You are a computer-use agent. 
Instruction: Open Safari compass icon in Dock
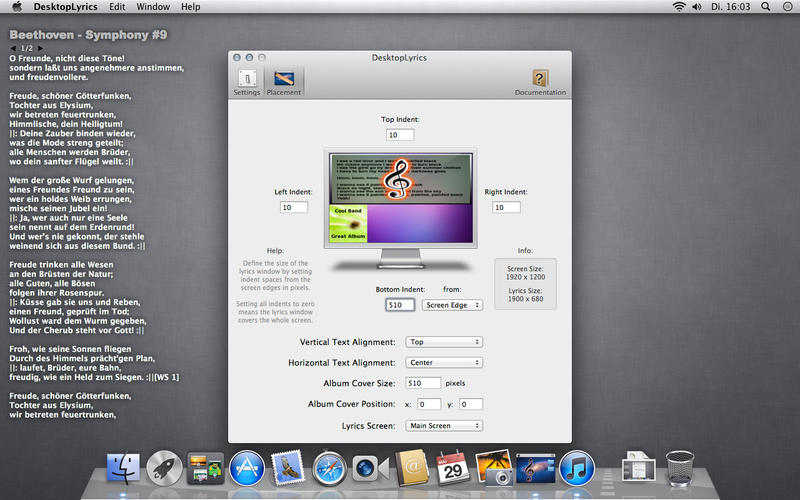[330, 468]
